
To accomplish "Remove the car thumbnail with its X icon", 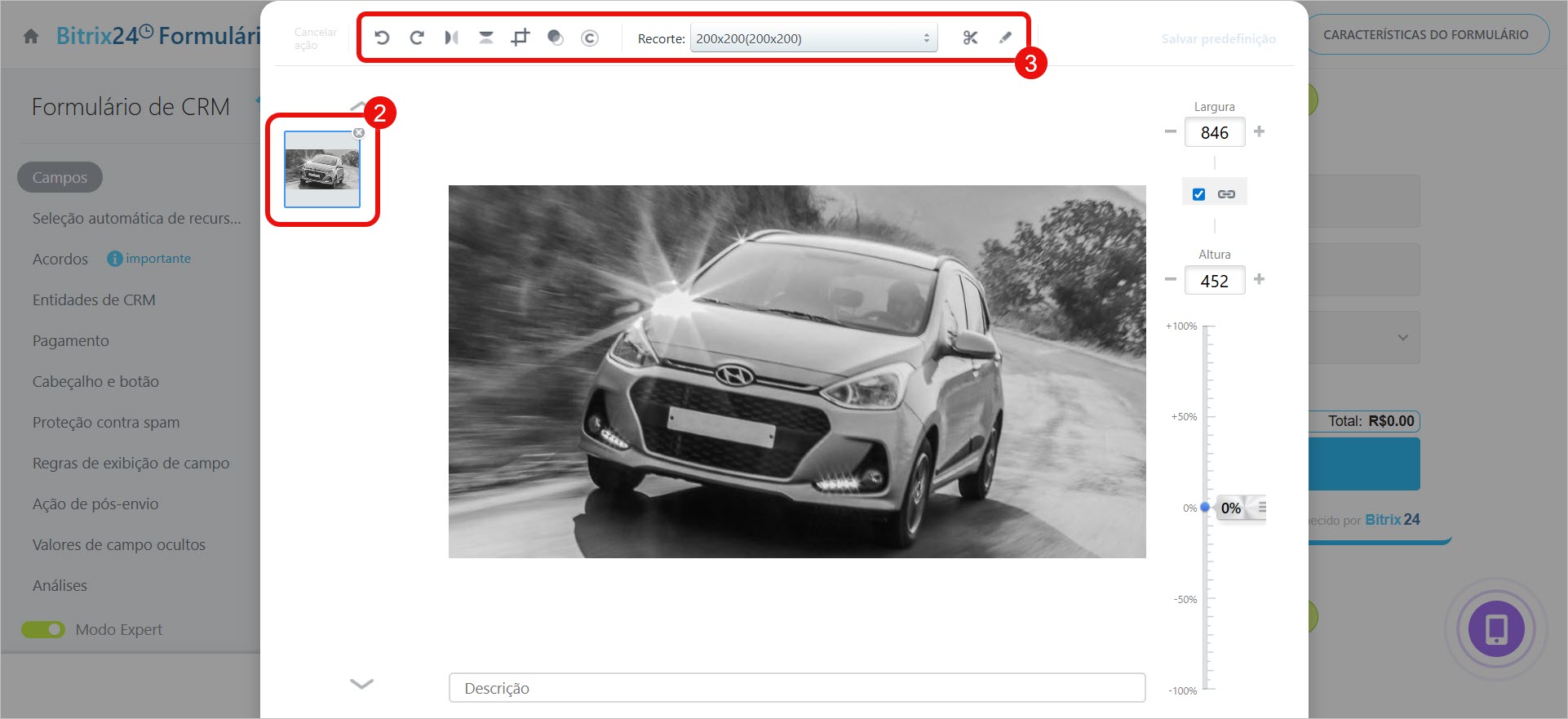I will tap(359, 133).
